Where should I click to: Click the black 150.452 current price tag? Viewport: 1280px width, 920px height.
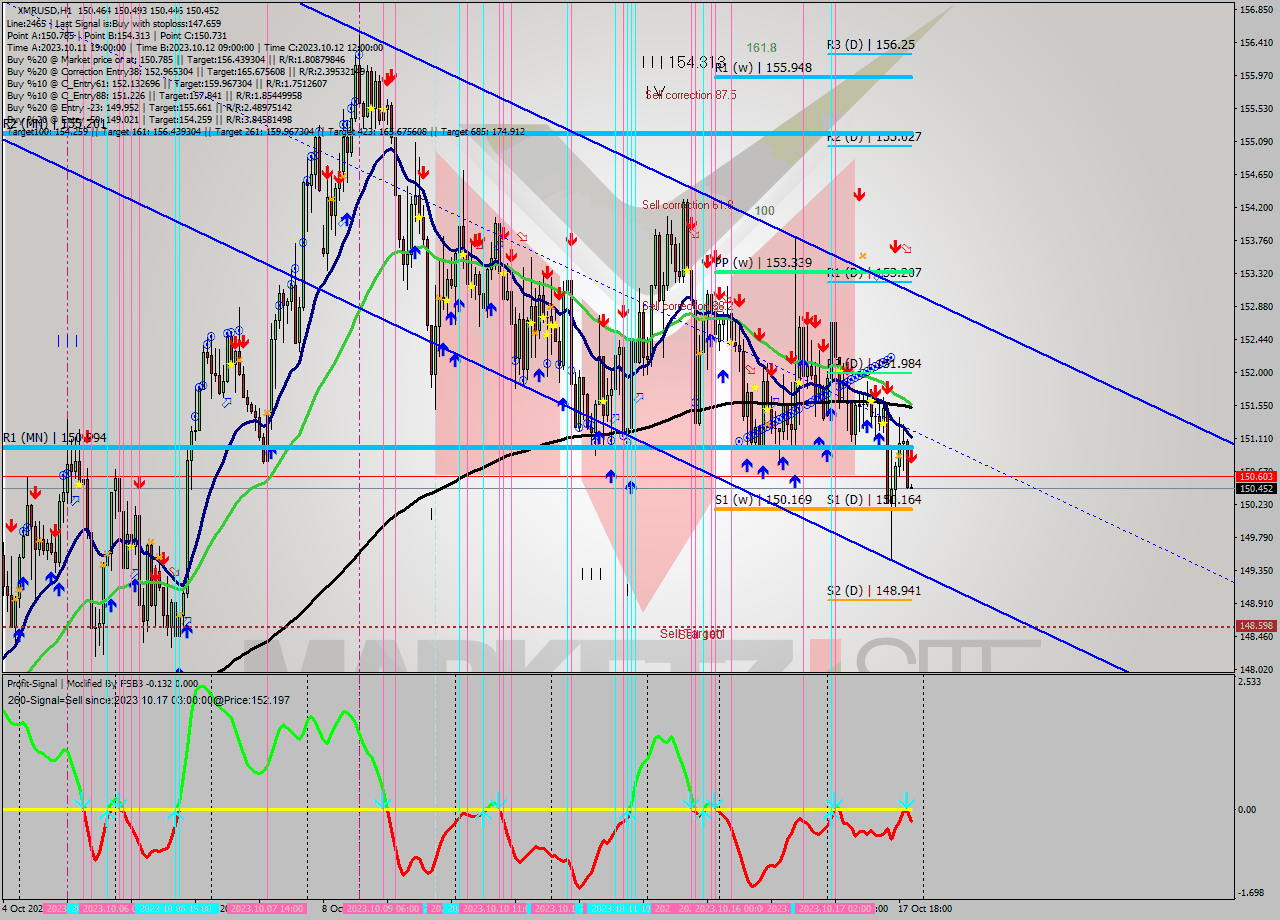[x=1255, y=489]
